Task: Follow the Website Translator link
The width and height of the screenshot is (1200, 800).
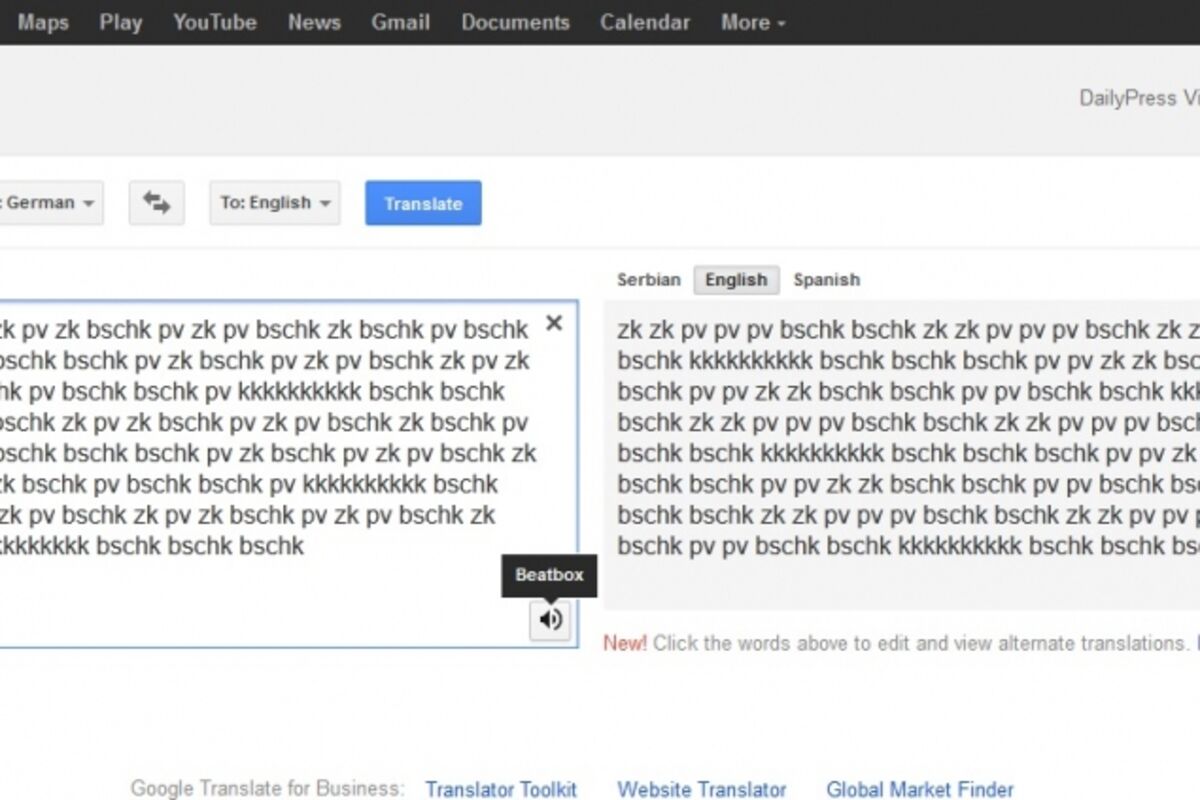Action: [x=701, y=790]
